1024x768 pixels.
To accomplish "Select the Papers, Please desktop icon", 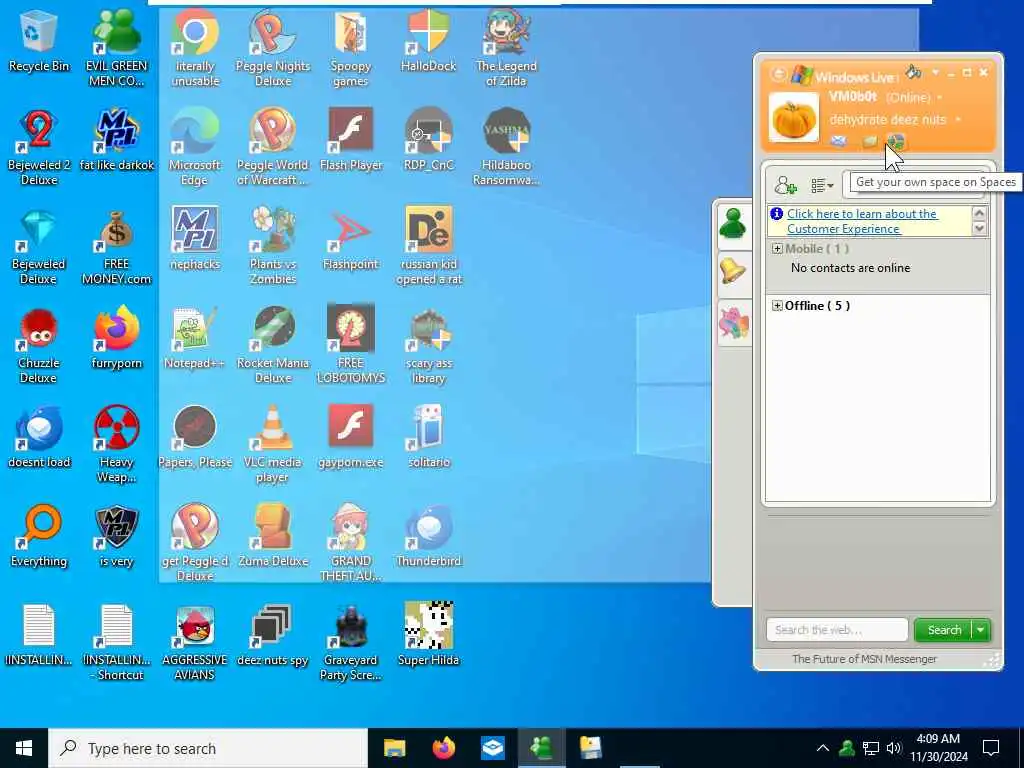I will coord(195,438).
